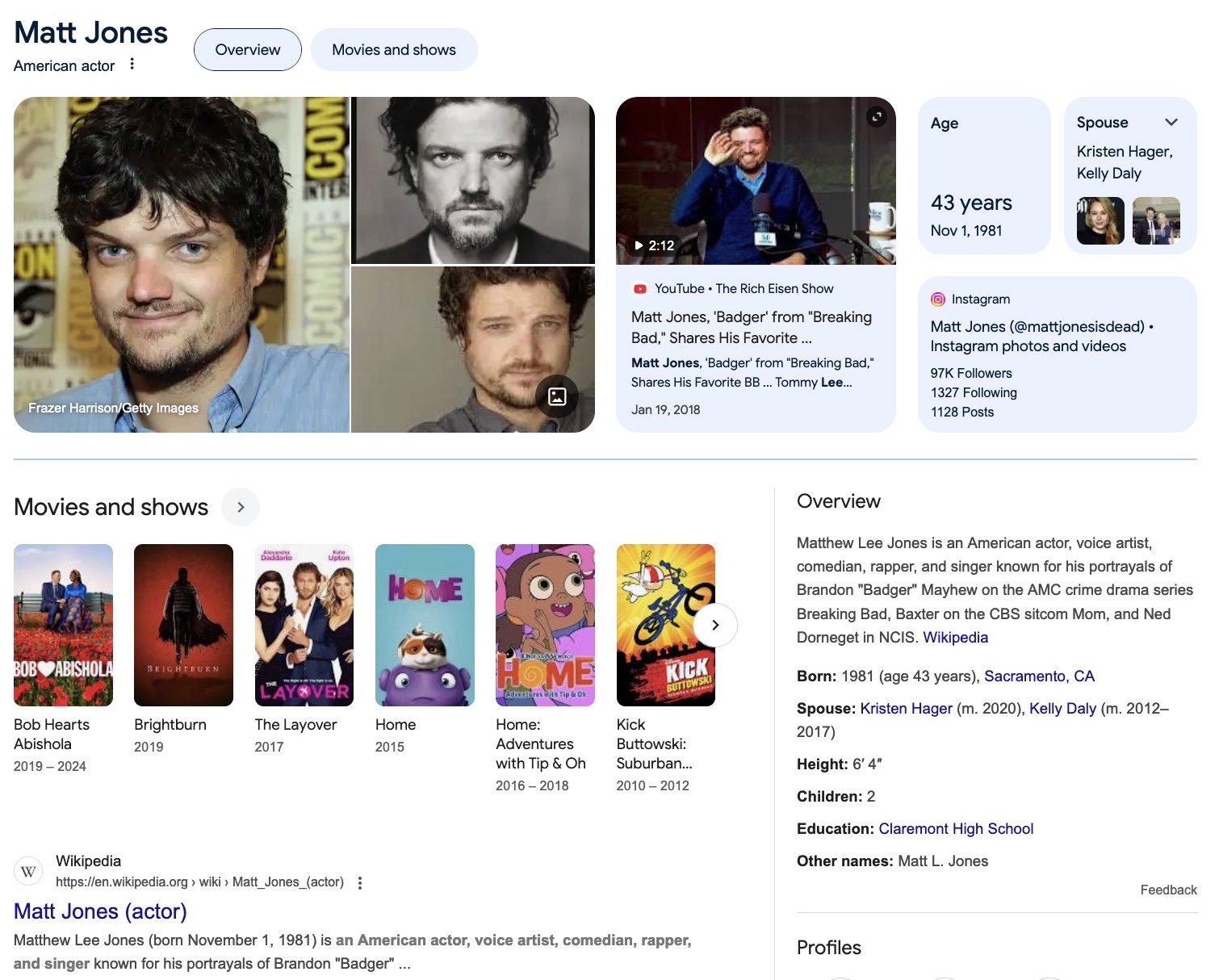Open the first spouse thumbnail photo
This screenshot has width=1219, height=980.
1100,220
